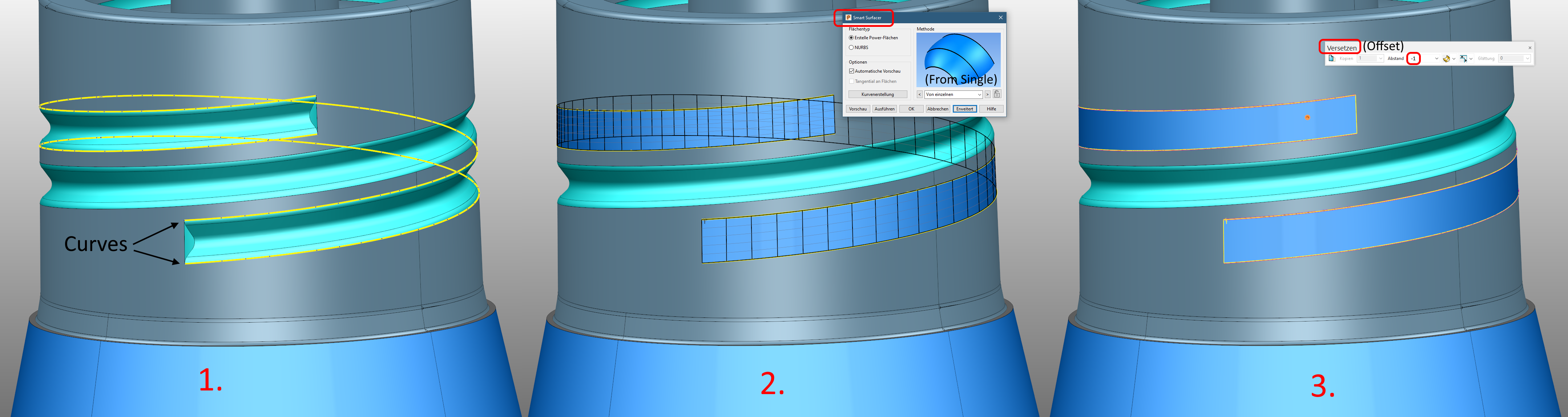Disable Automatische Vorschau checkbox
This screenshot has width=1568, height=417.
[851, 71]
